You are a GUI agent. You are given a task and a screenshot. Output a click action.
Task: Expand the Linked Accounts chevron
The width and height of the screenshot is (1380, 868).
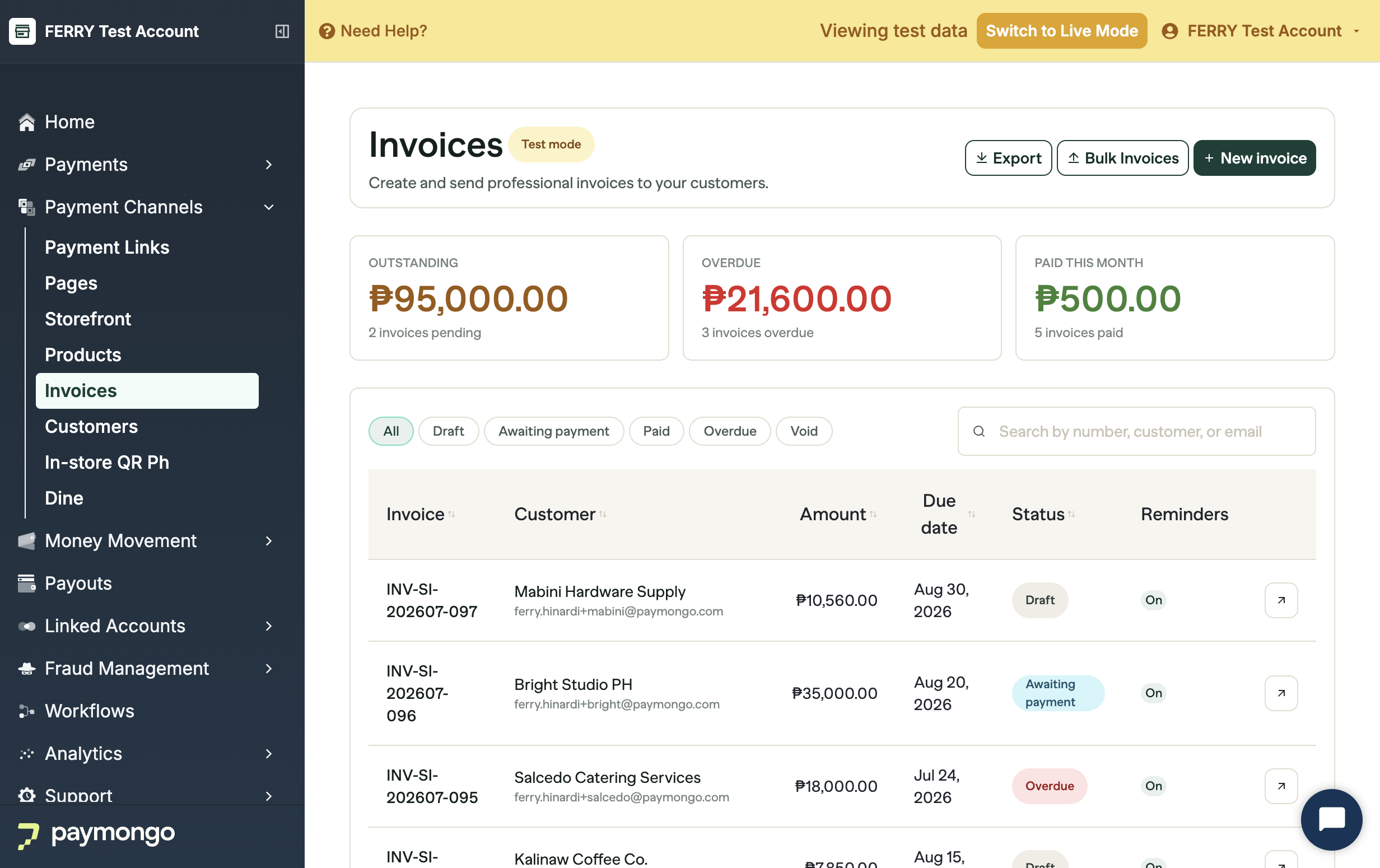click(x=269, y=626)
